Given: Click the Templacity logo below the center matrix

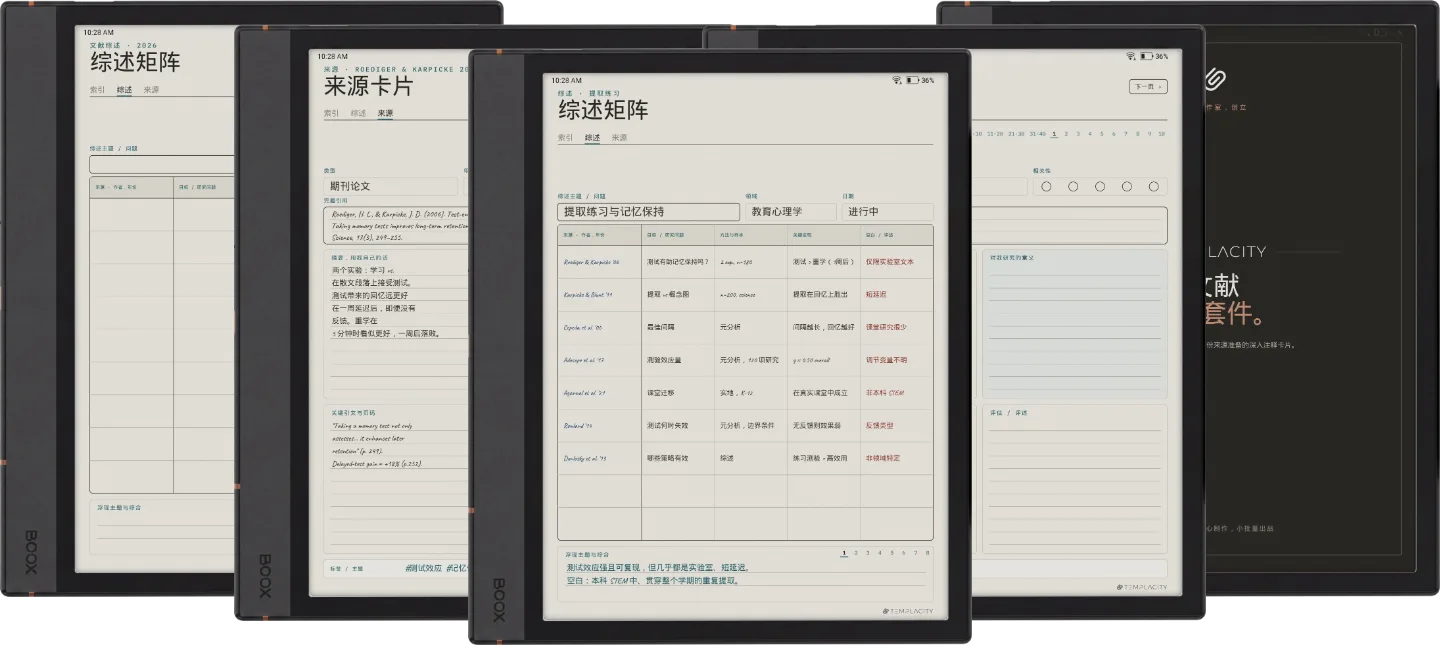Looking at the screenshot, I should (908, 611).
